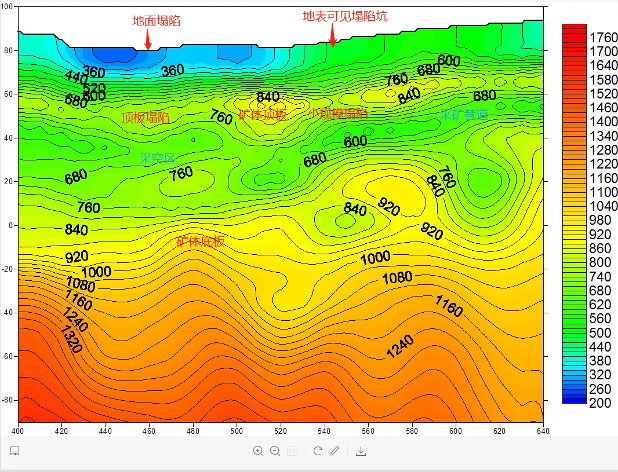This screenshot has width=618, height=472.
Task: Download the contour image
Action: (x=361, y=451)
